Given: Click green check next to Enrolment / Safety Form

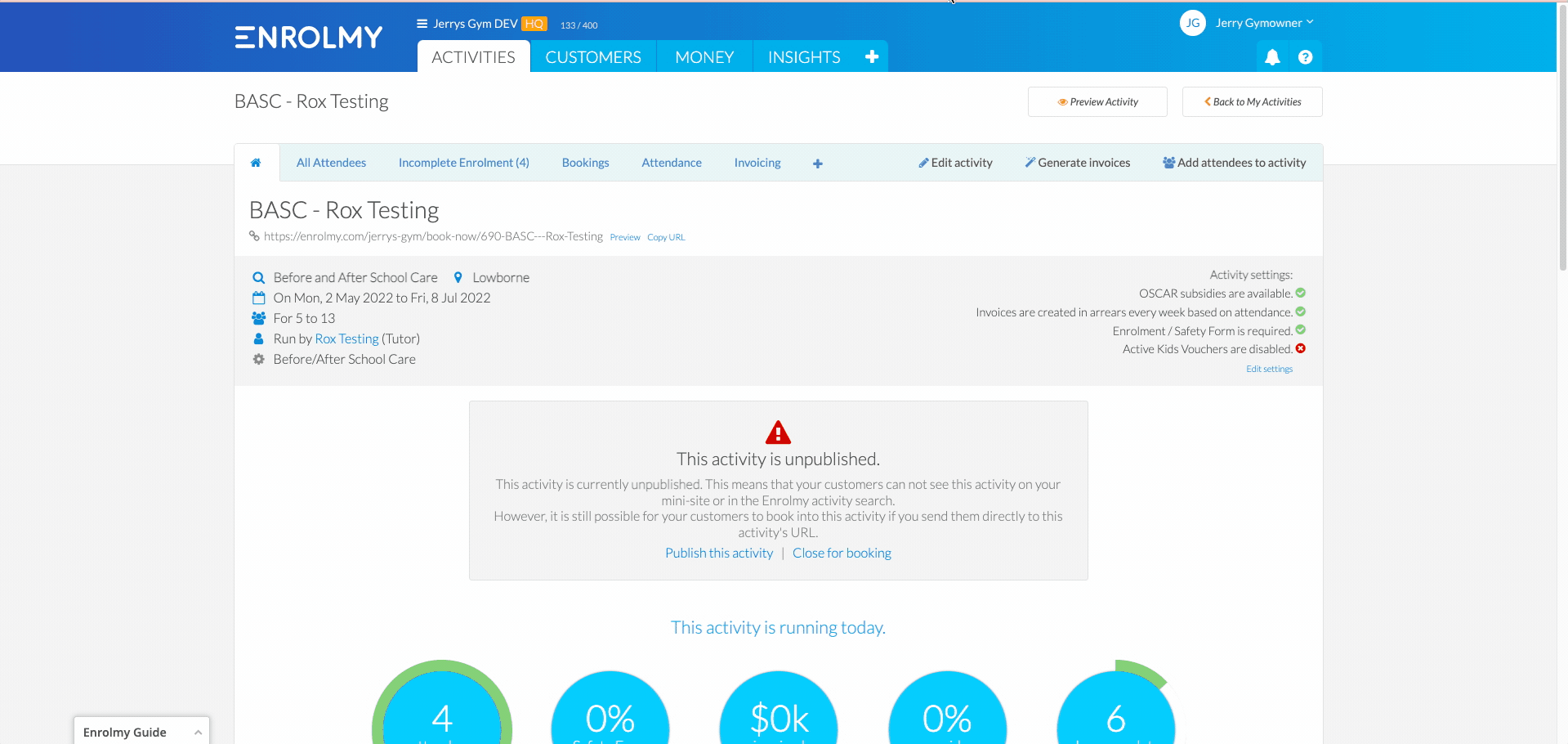Looking at the screenshot, I should coord(1301,330).
